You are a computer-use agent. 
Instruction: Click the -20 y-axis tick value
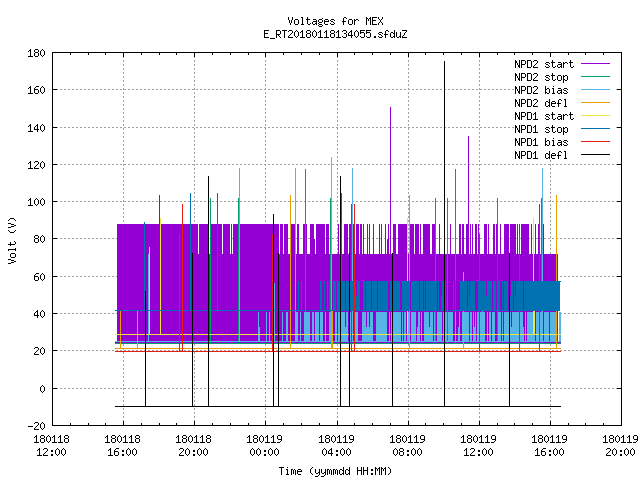click(36, 426)
